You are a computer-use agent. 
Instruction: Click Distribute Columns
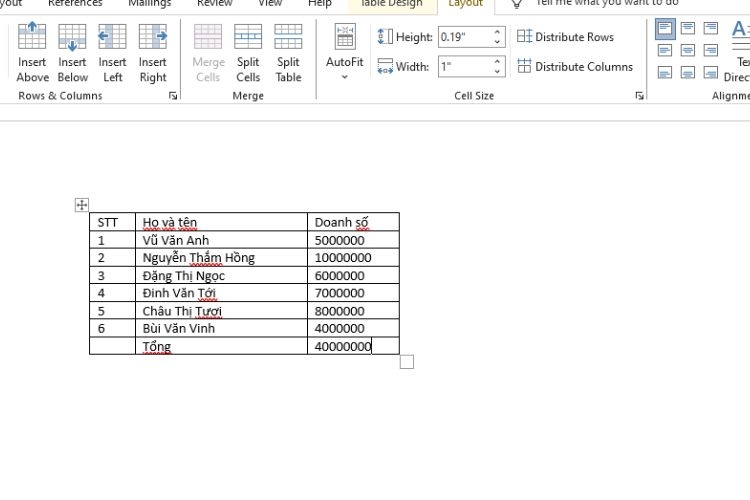tap(575, 67)
